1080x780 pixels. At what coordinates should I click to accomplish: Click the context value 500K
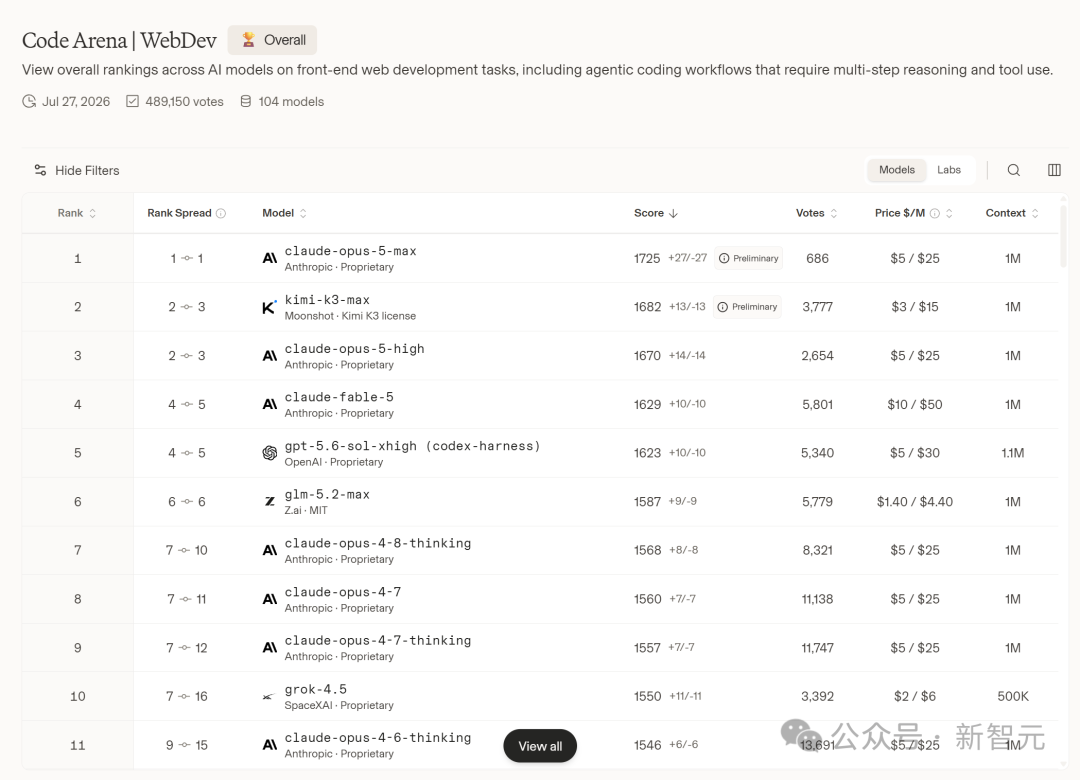pos(1012,697)
